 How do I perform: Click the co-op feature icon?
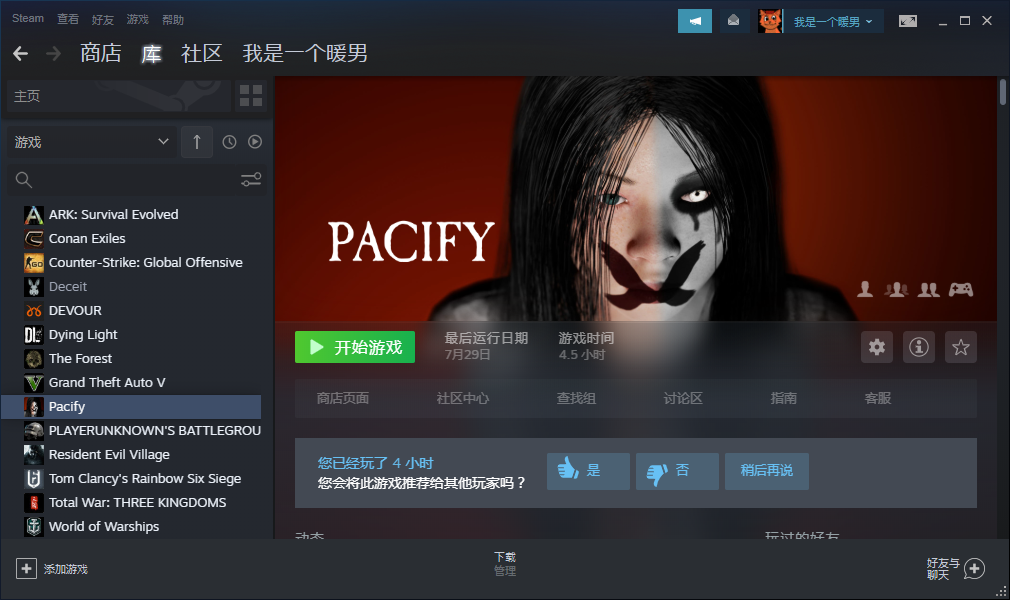(928, 289)
